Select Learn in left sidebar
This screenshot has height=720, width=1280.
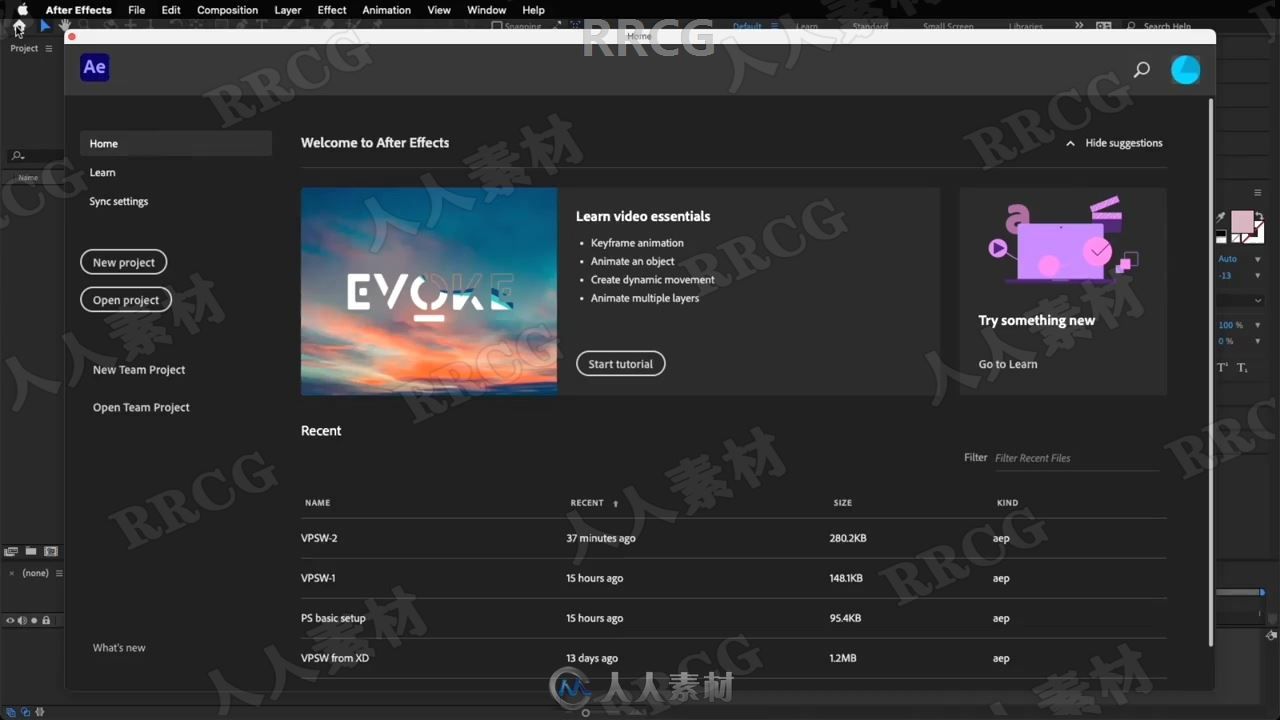coord(102,172)
